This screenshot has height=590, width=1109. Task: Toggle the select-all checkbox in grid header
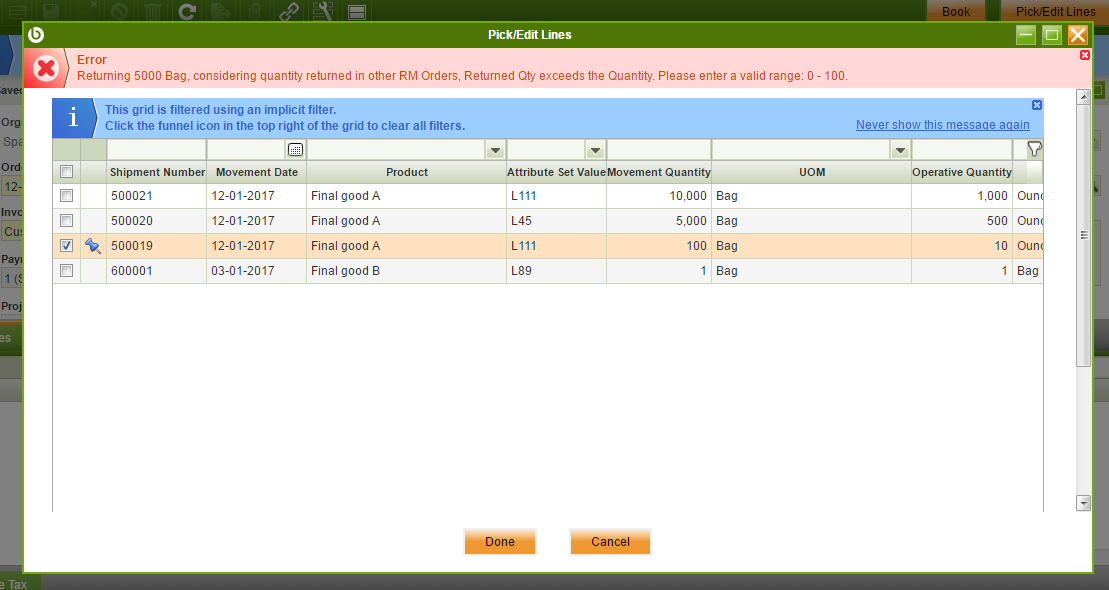click(66, 172)
